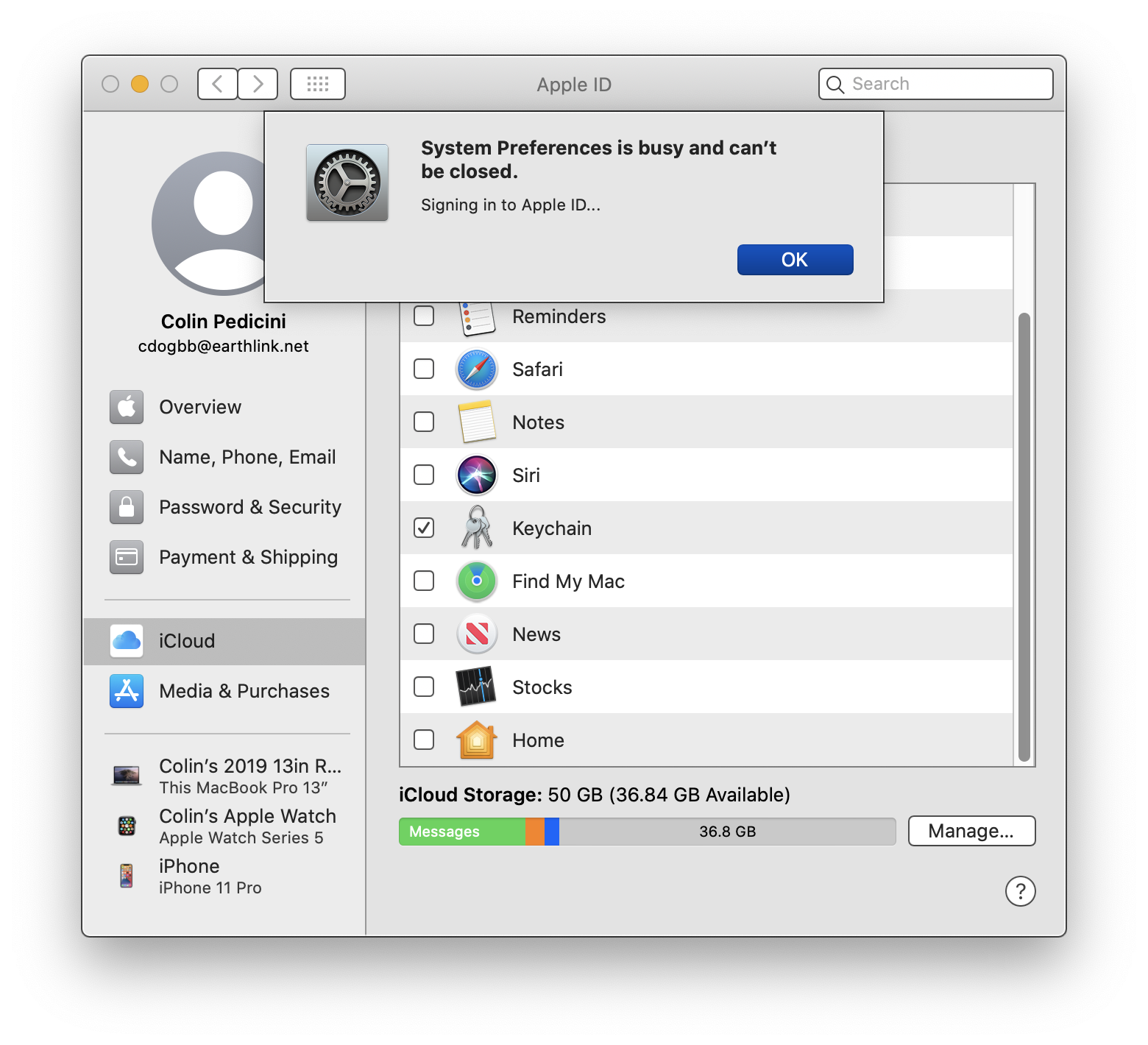The width and height of the screenshot is (1148, 1045).
Task: Click the System Preferences gear icon in dialog
Action: [347, 183]
